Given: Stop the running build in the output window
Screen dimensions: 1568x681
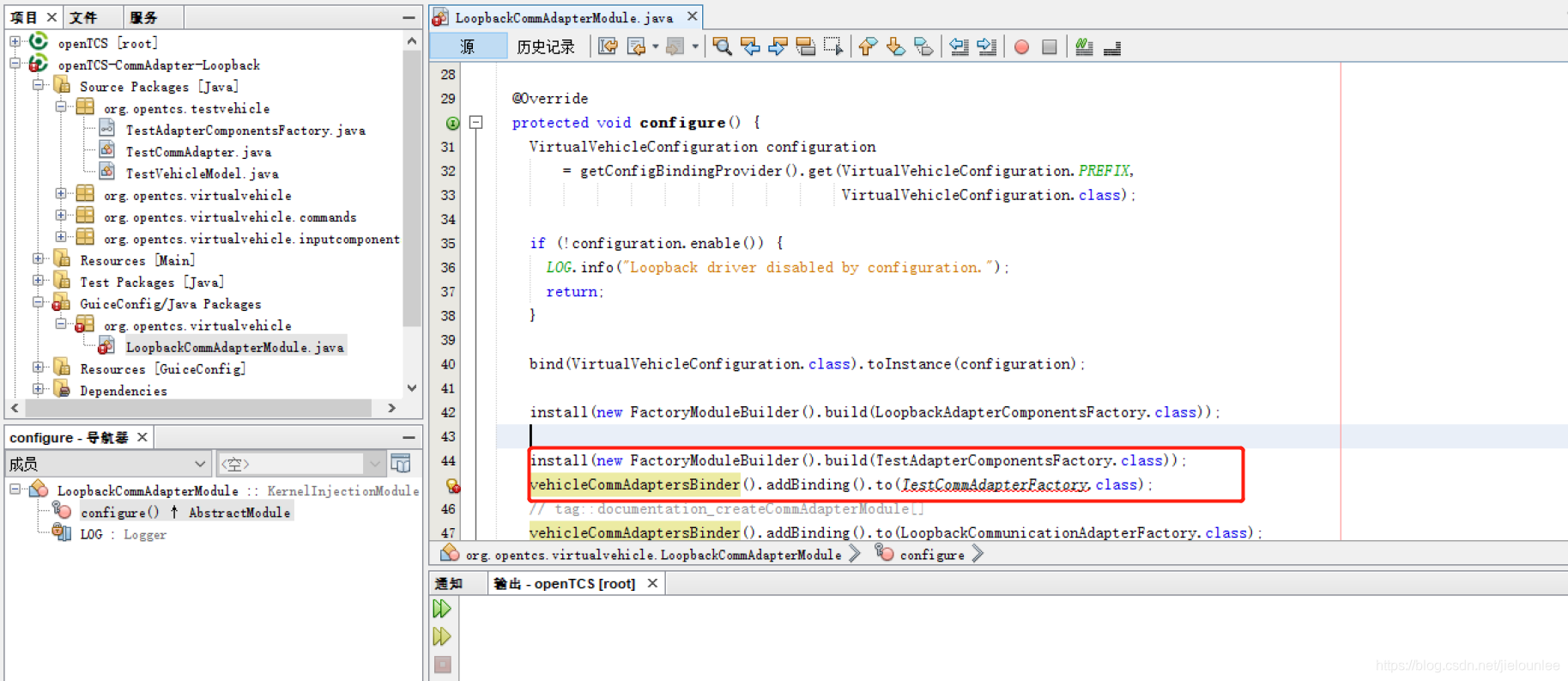Looking at the screenshot, I should [x=442, y=664].
